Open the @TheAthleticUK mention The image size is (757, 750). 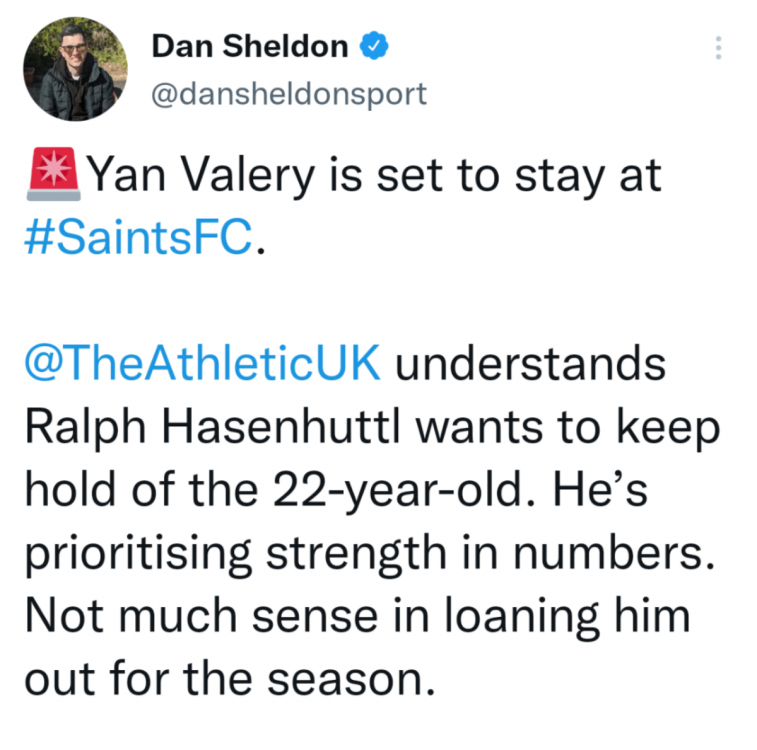(x=201, y=366)
